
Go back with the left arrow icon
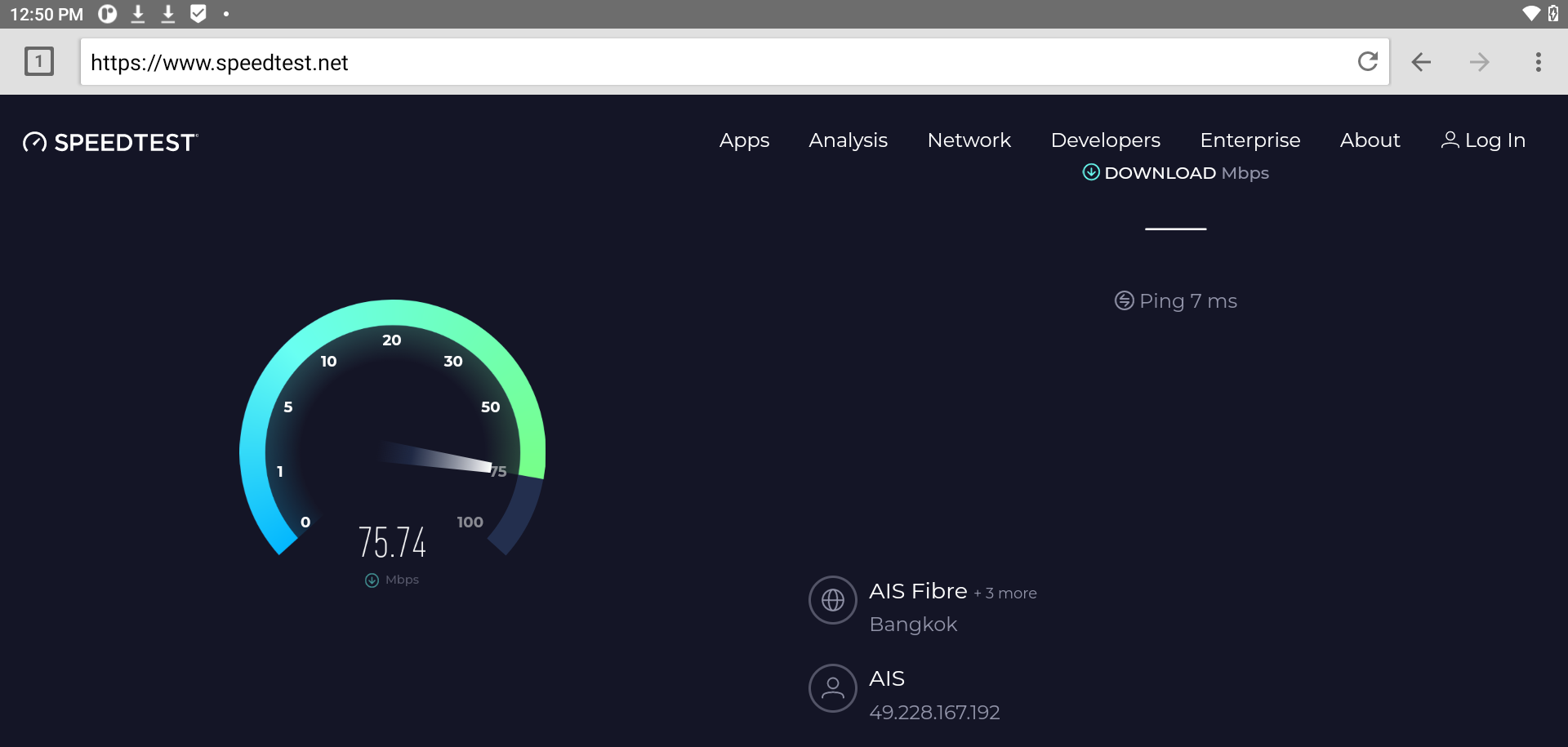click(1421, 62)
